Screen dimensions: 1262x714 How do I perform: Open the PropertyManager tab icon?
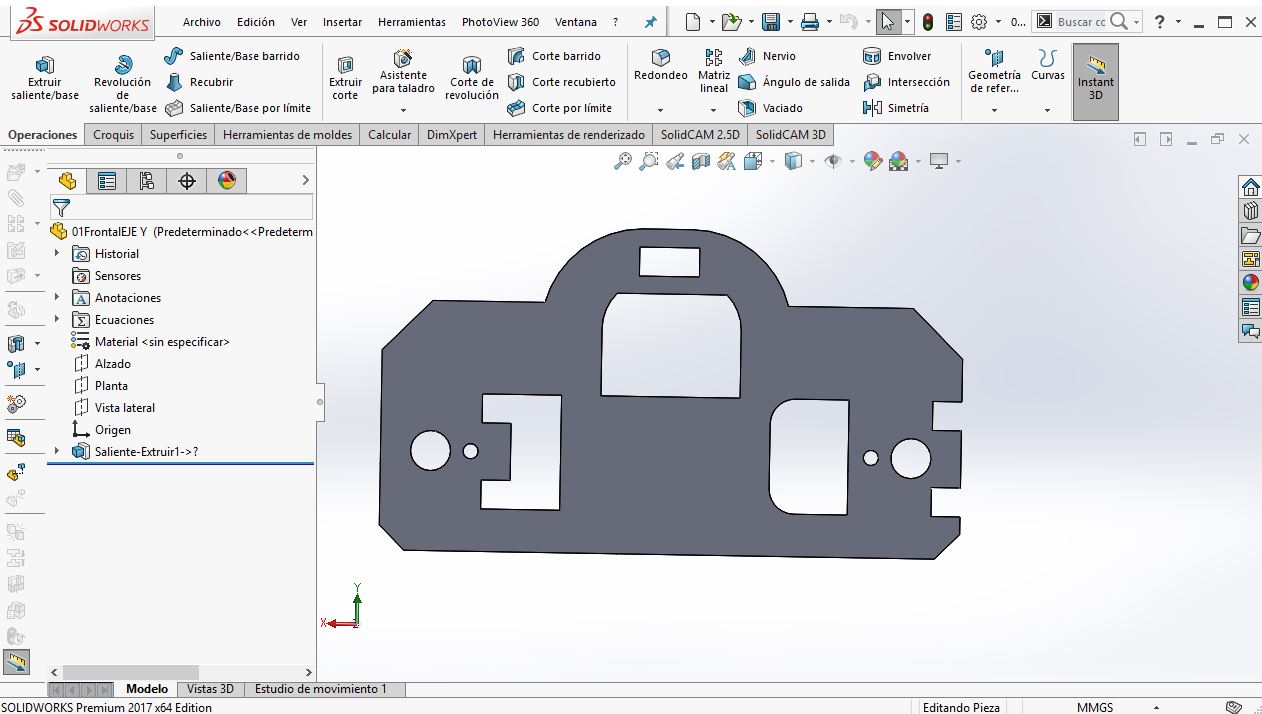click(x=107, y=181)
